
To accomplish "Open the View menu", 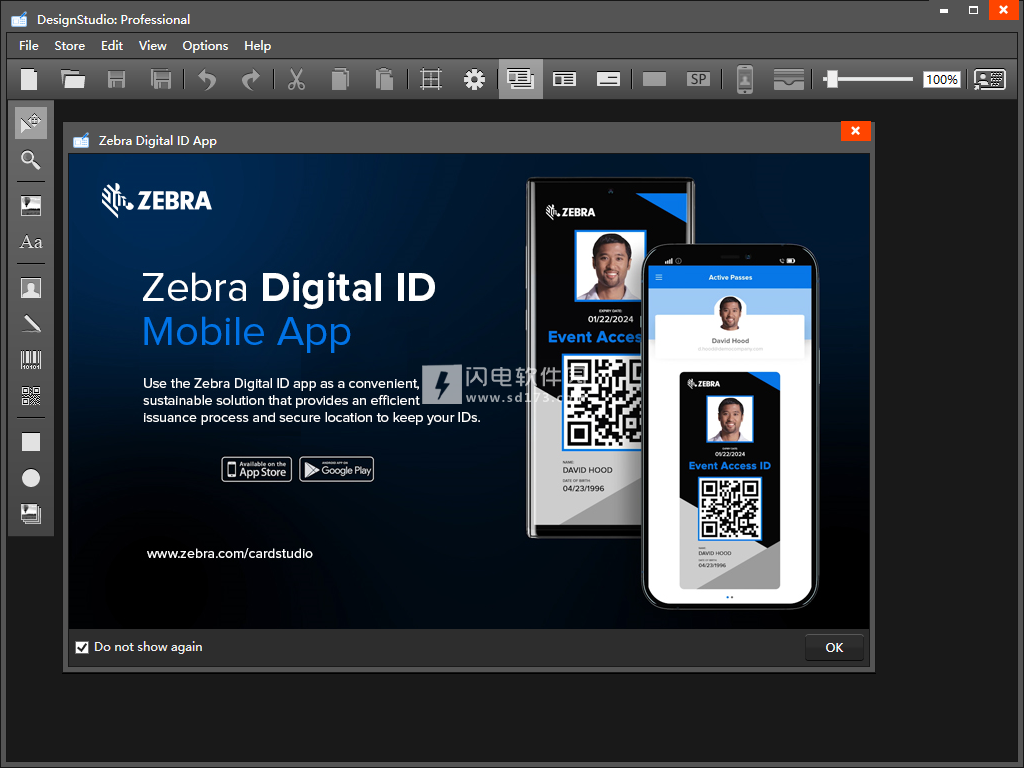I will point(153,46).
